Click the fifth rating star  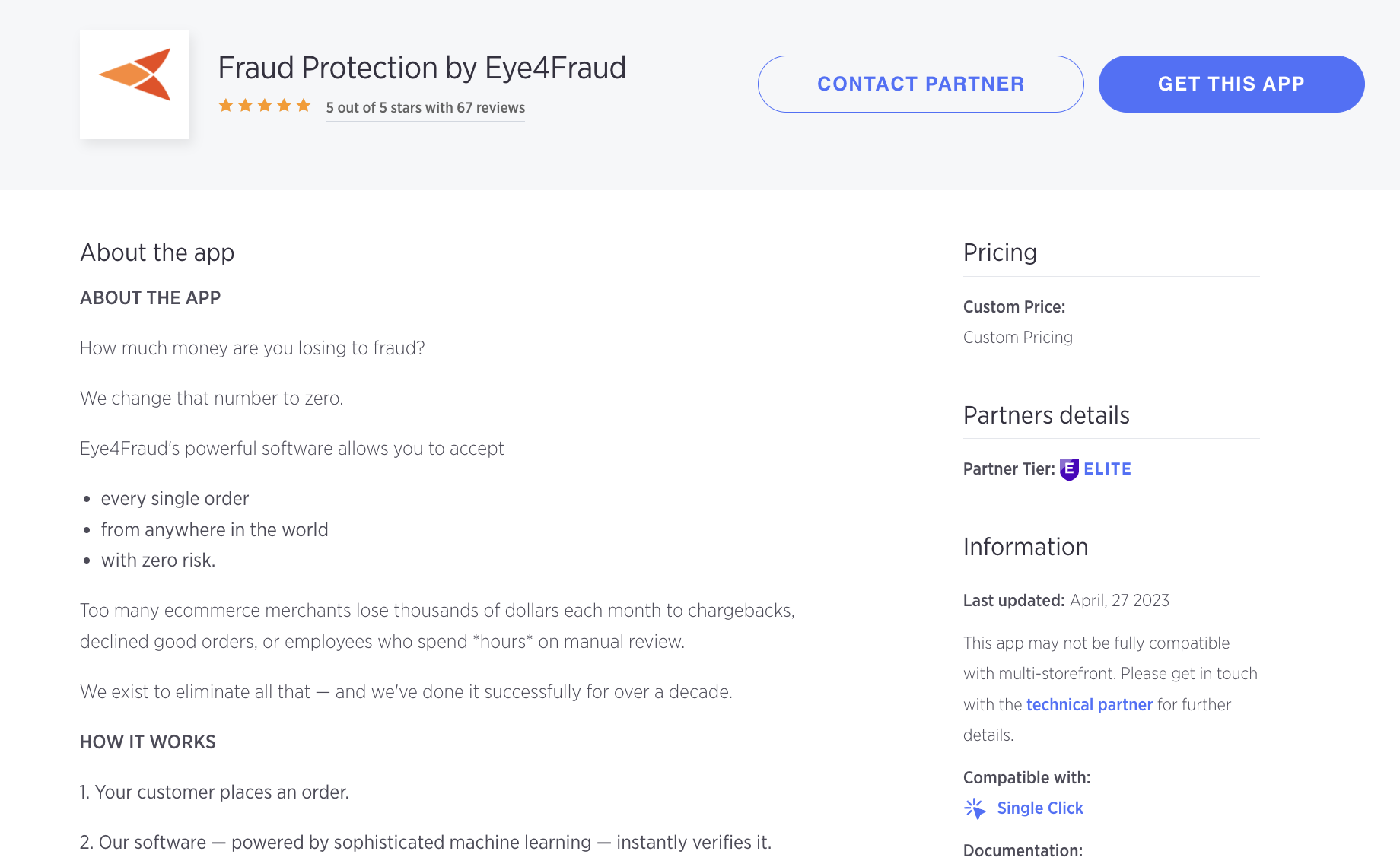click(304, 106)
